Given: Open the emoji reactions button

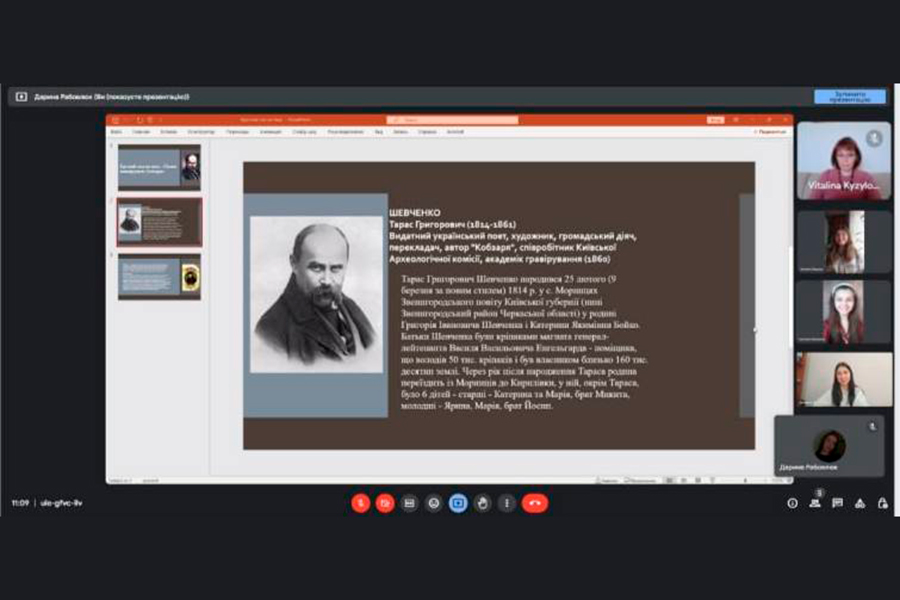Looking at the screenshot, I should (433, 503).
